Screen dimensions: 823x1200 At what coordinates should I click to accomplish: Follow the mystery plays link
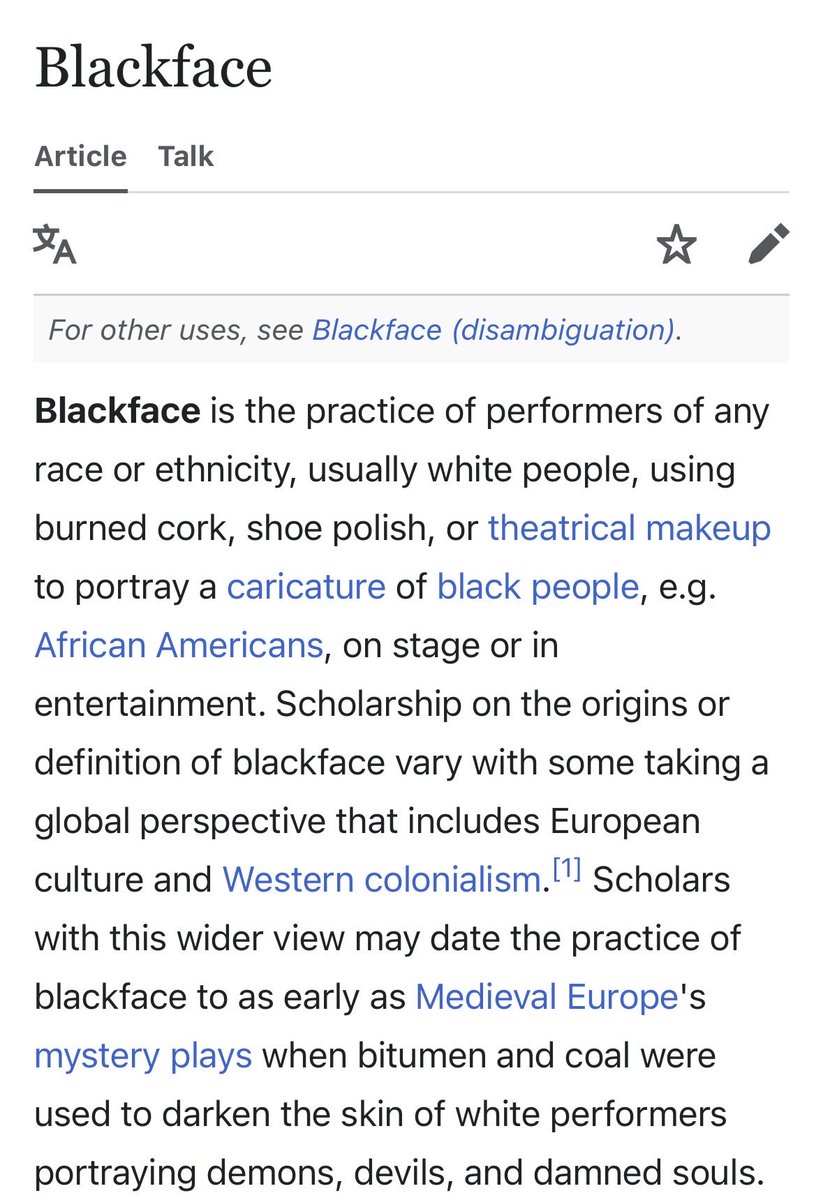point(143,1056)
